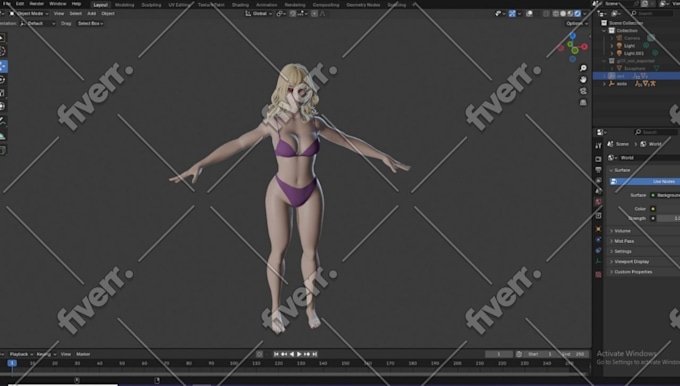680x386 pixels.
Task: Click the world Strength value slider
Action: point(668,218)
